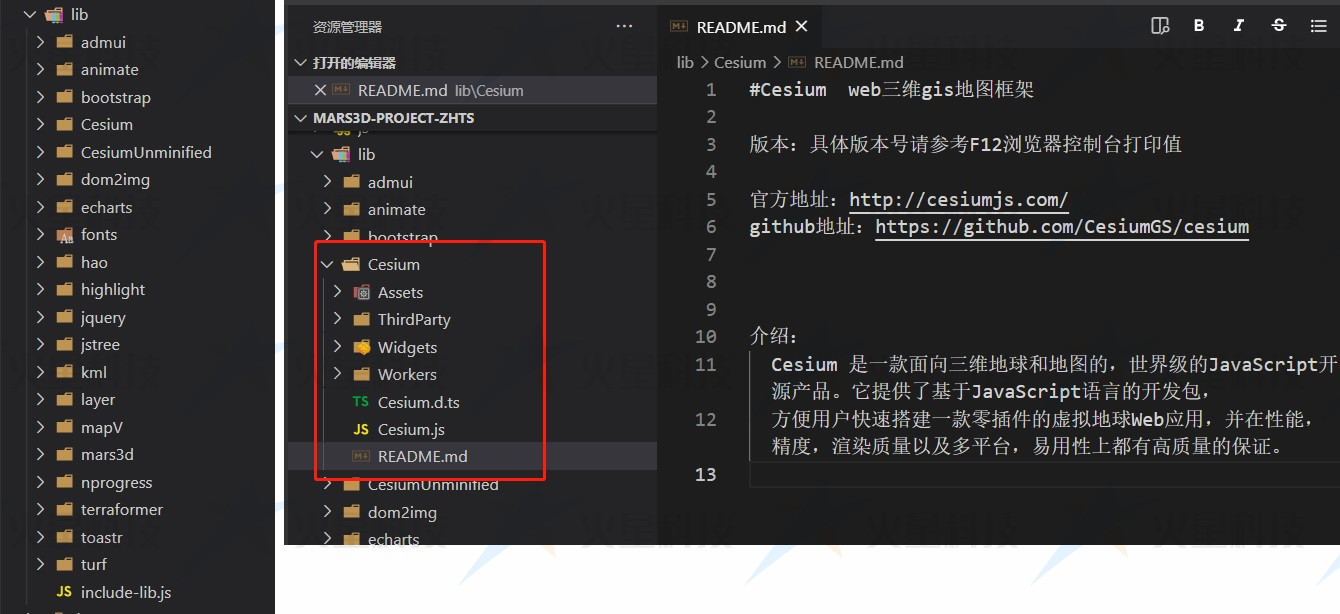Click the JS icon of Cesium.js

point(361,429)
